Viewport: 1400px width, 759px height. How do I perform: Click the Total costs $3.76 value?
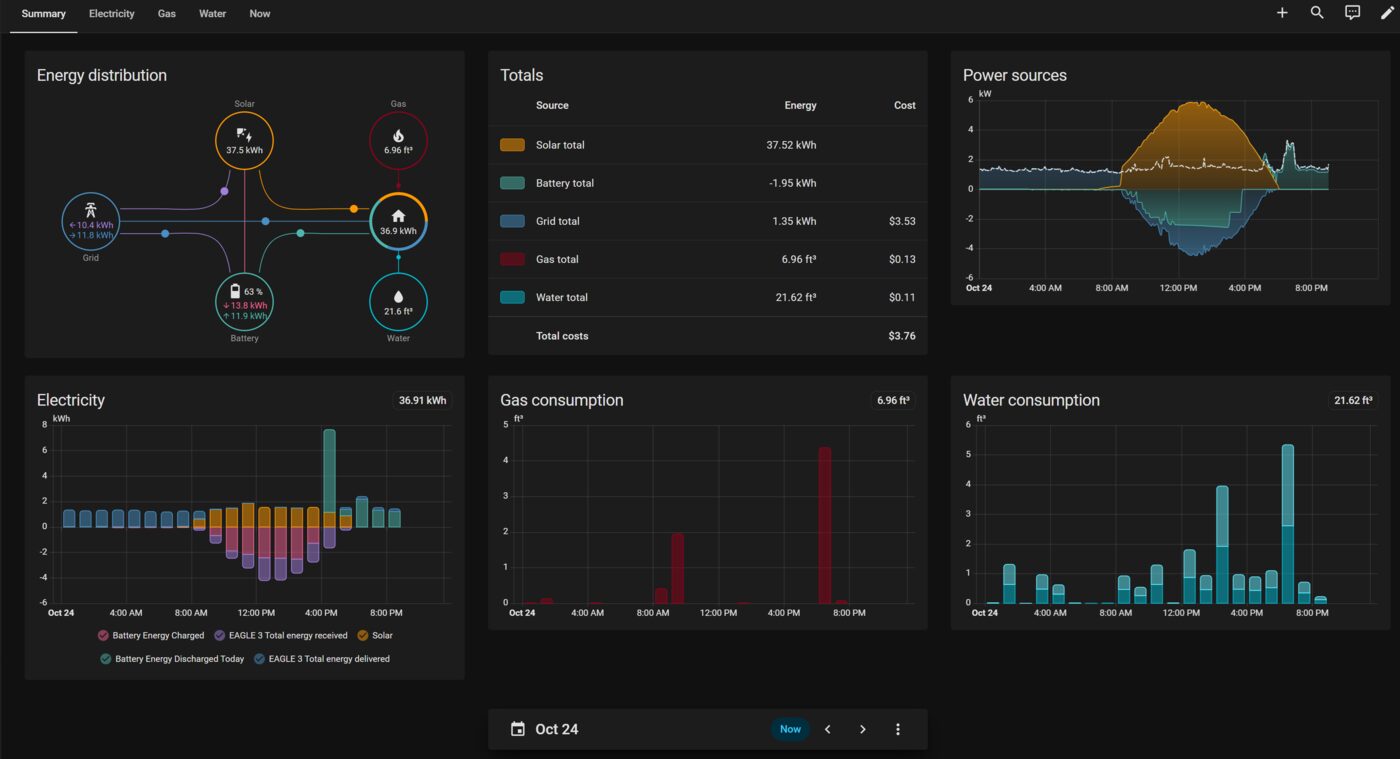coord(902,336)
